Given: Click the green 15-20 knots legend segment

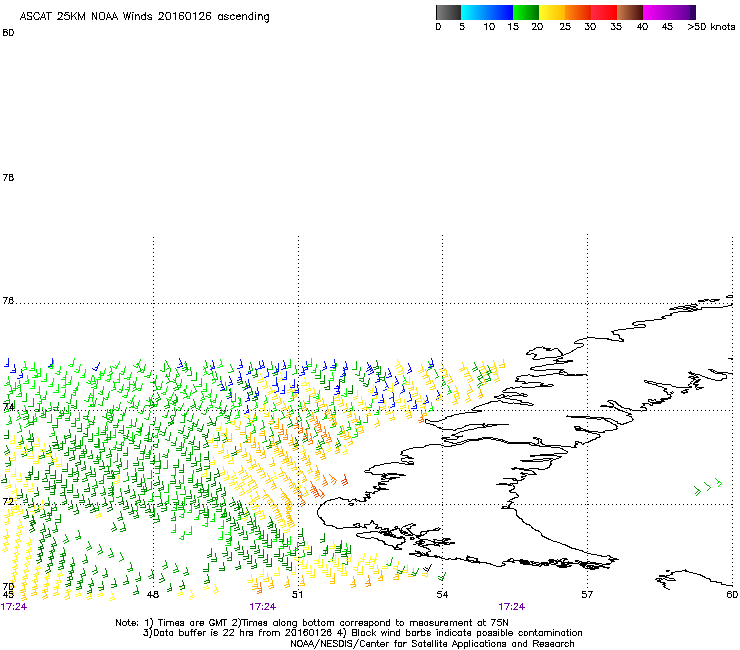Looking at the screenshot, I should pos(526,12).
